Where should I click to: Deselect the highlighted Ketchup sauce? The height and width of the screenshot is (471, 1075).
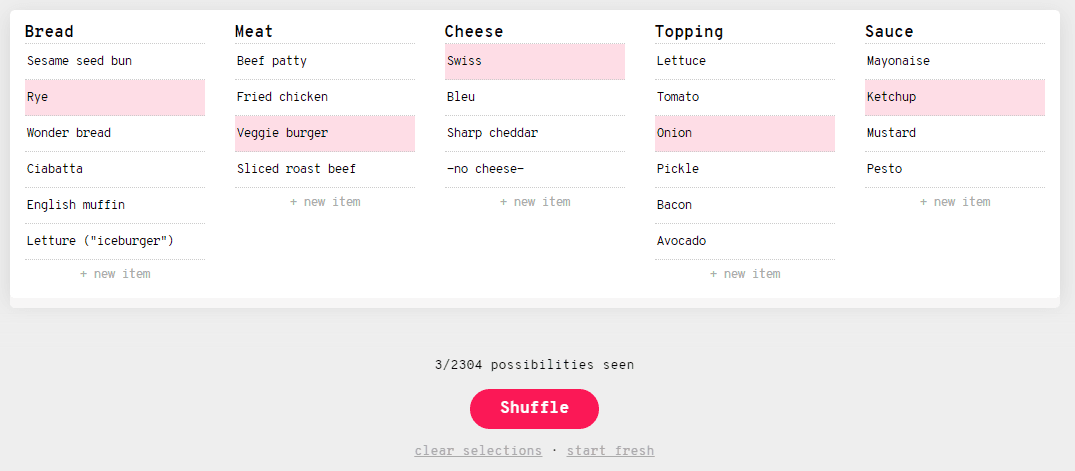tap(955, 97)
